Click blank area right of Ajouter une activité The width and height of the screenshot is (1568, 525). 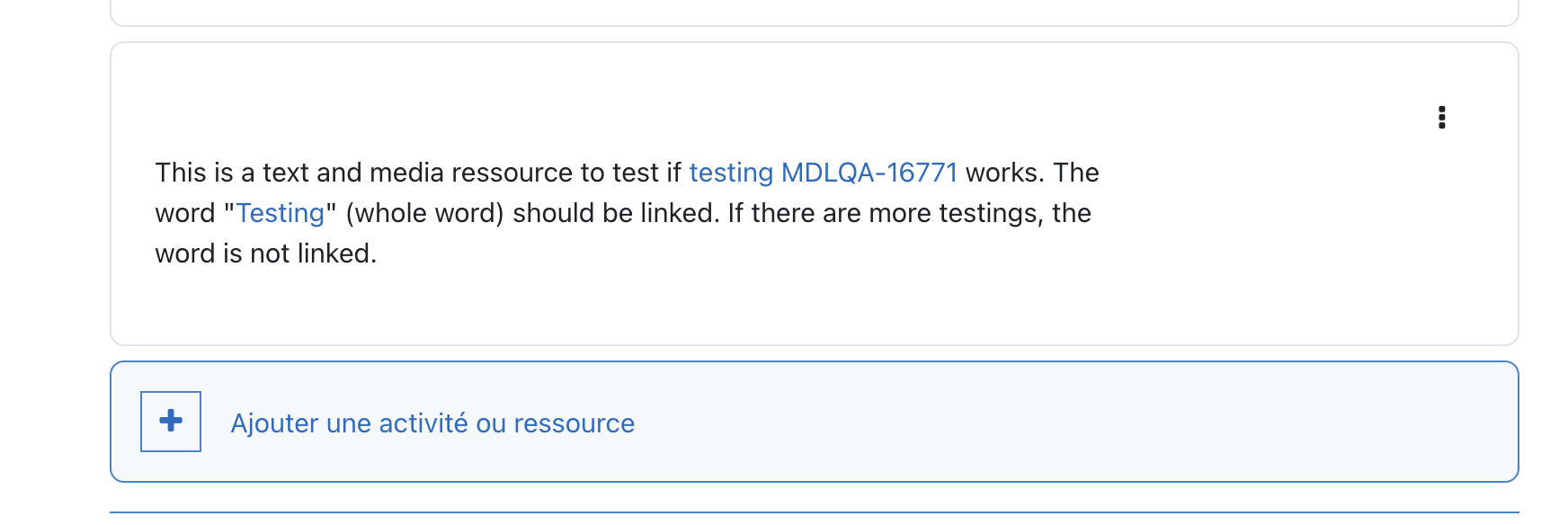1079,423
